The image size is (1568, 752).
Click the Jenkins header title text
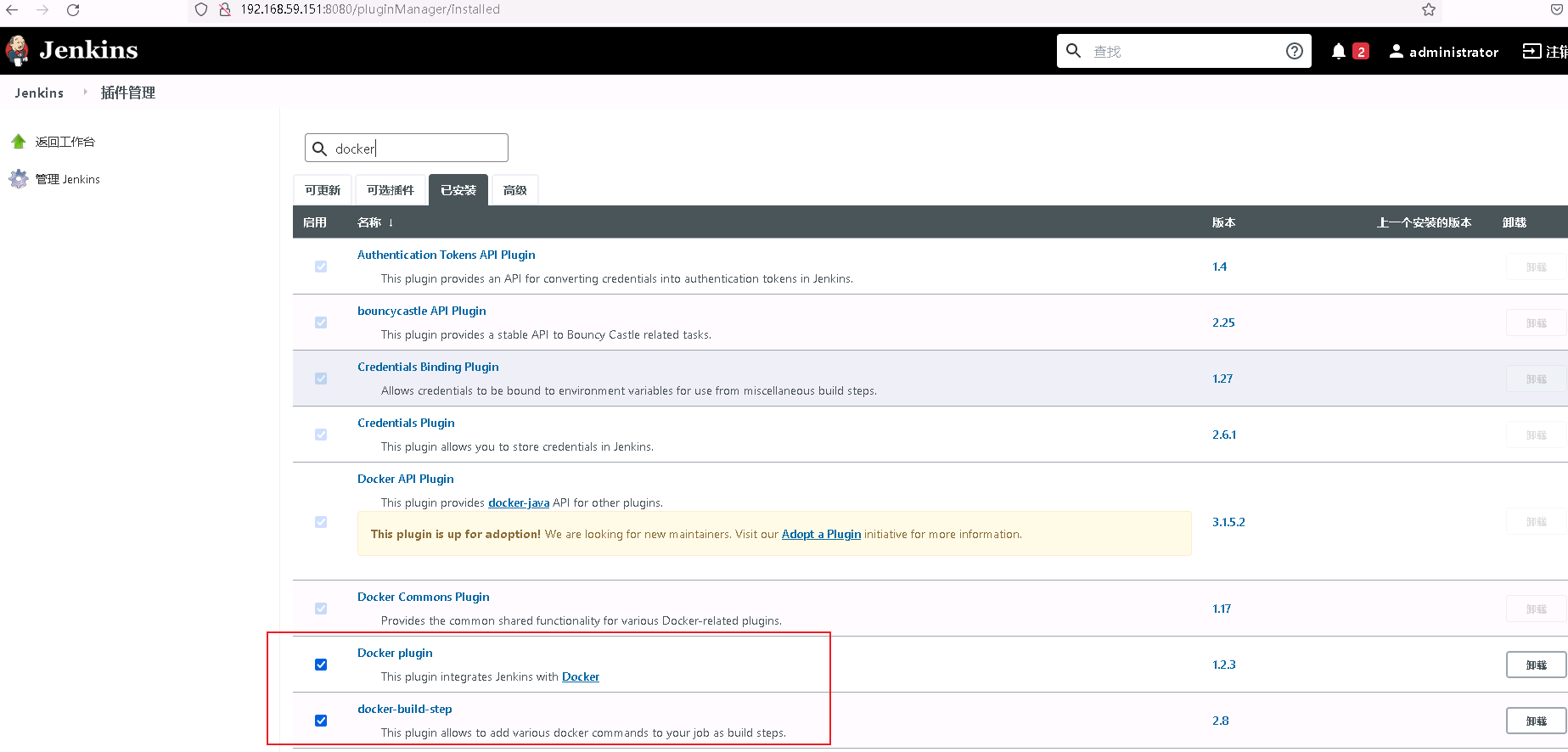[88, 50]
